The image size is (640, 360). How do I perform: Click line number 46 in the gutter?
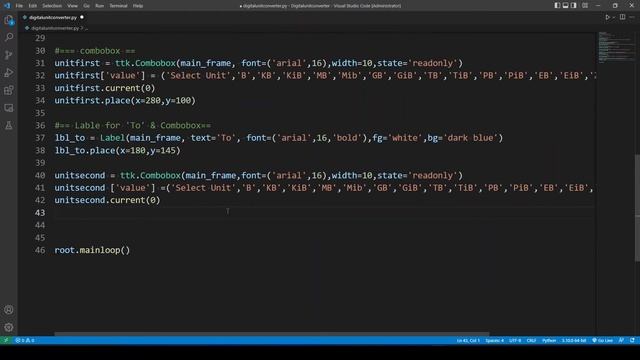(x=40, y=250)
